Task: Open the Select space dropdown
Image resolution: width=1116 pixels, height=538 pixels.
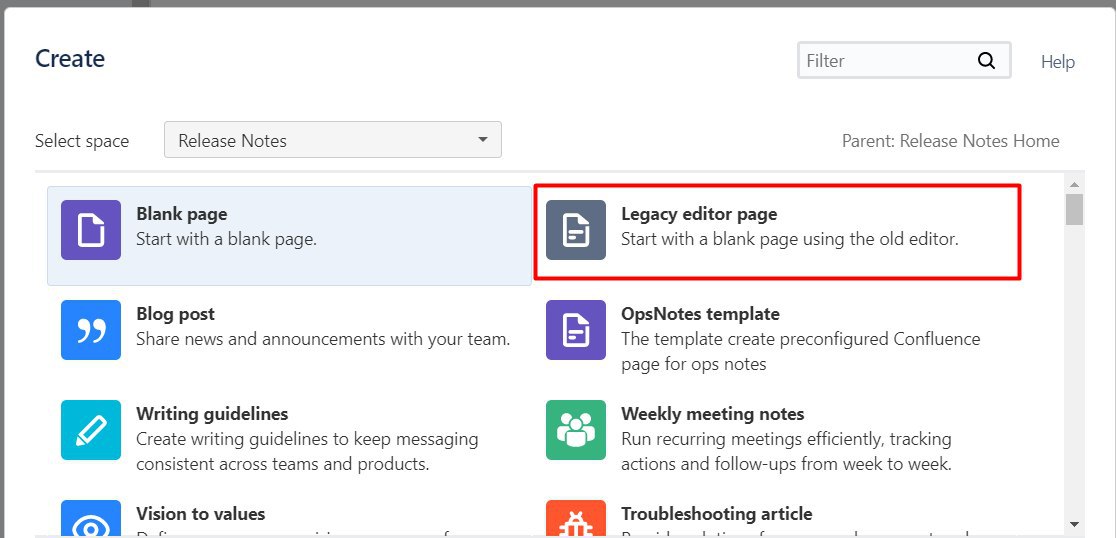Action: click(x=332, y=141)
